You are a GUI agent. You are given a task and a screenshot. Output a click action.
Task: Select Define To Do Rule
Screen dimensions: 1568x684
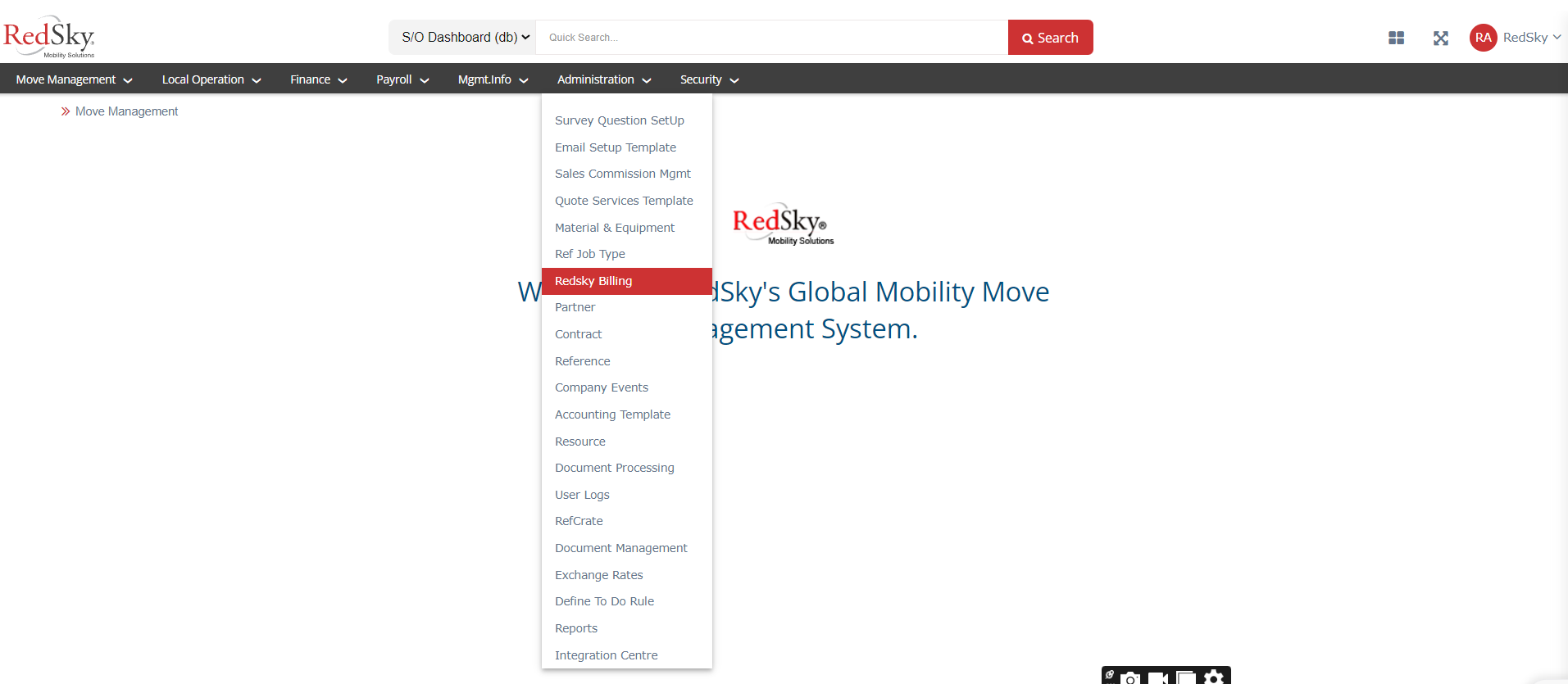(626, 601)
